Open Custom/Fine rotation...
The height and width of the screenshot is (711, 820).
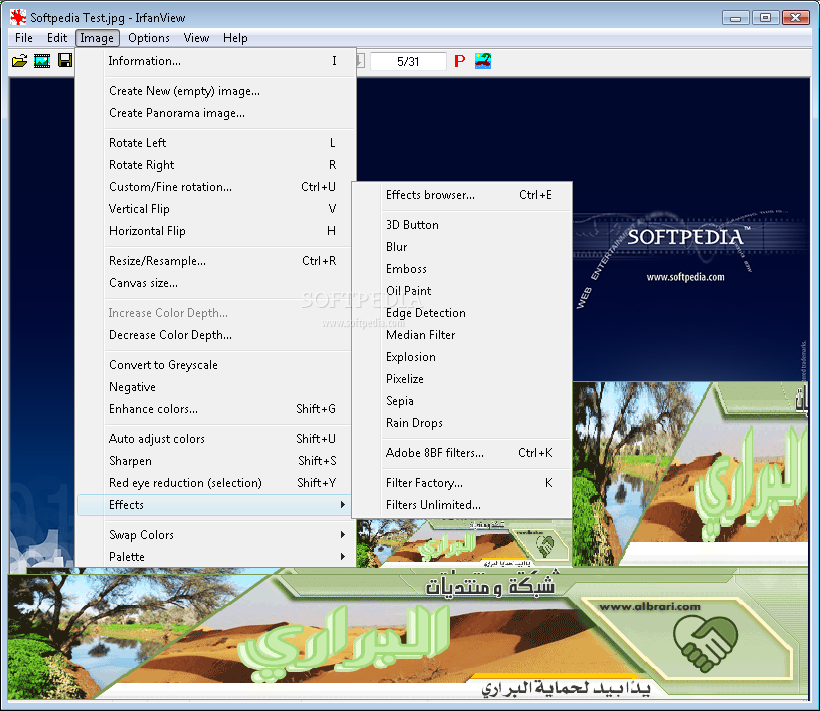216,187
